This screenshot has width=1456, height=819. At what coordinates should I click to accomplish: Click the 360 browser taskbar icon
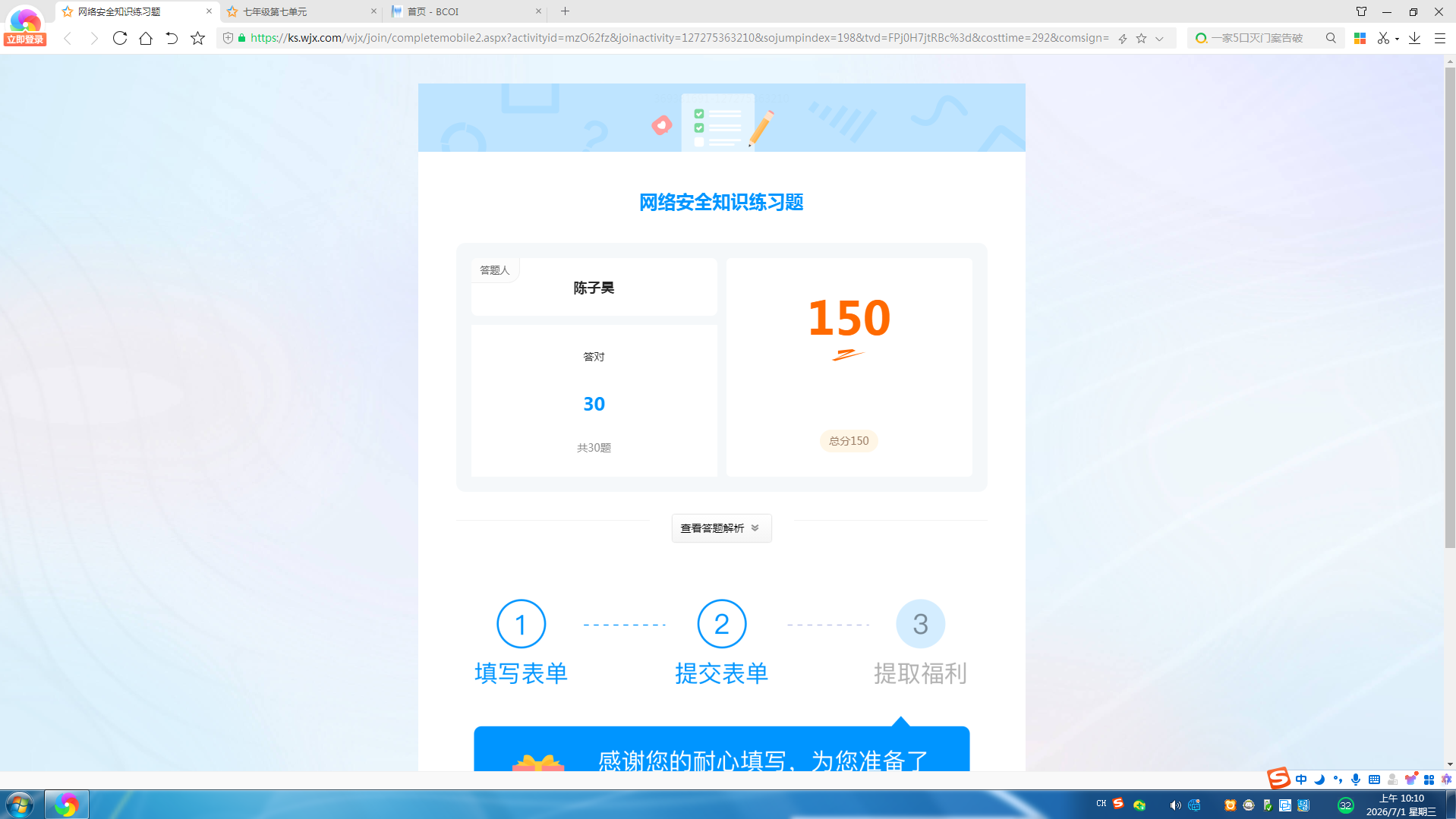point(67,805)
